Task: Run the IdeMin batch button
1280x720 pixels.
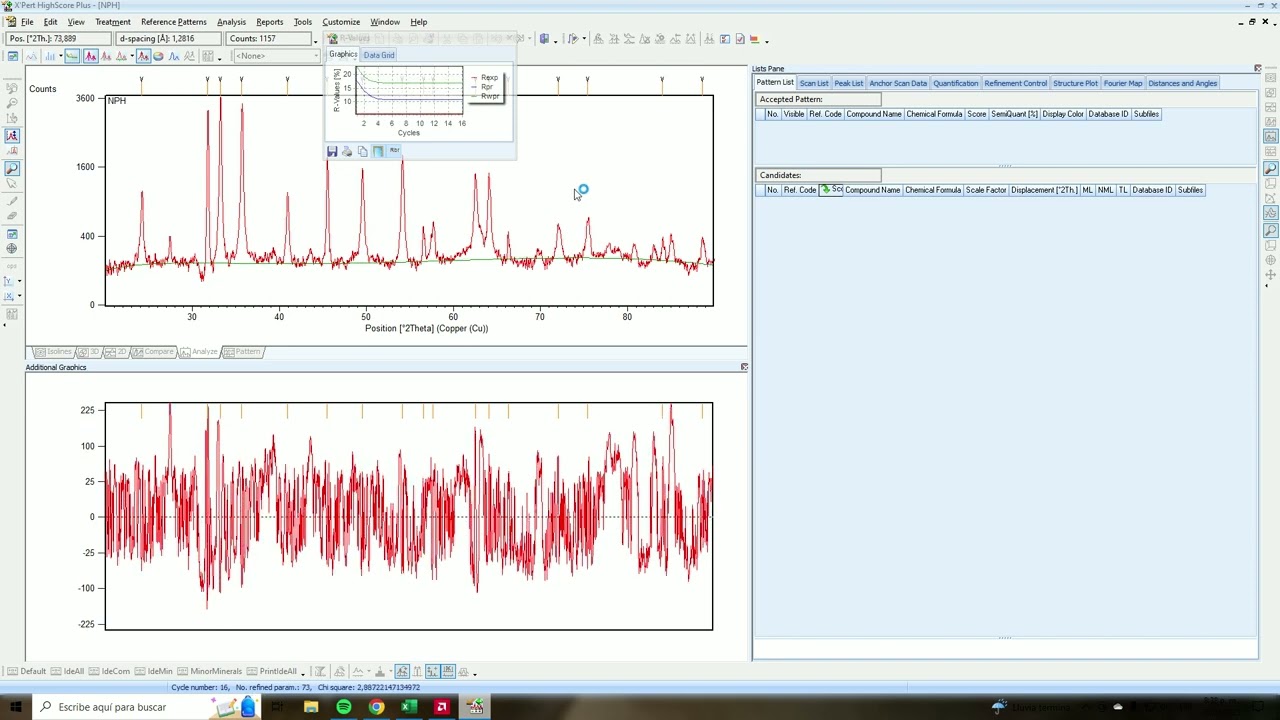Action: pyautogui.click(x=154, y=671)
